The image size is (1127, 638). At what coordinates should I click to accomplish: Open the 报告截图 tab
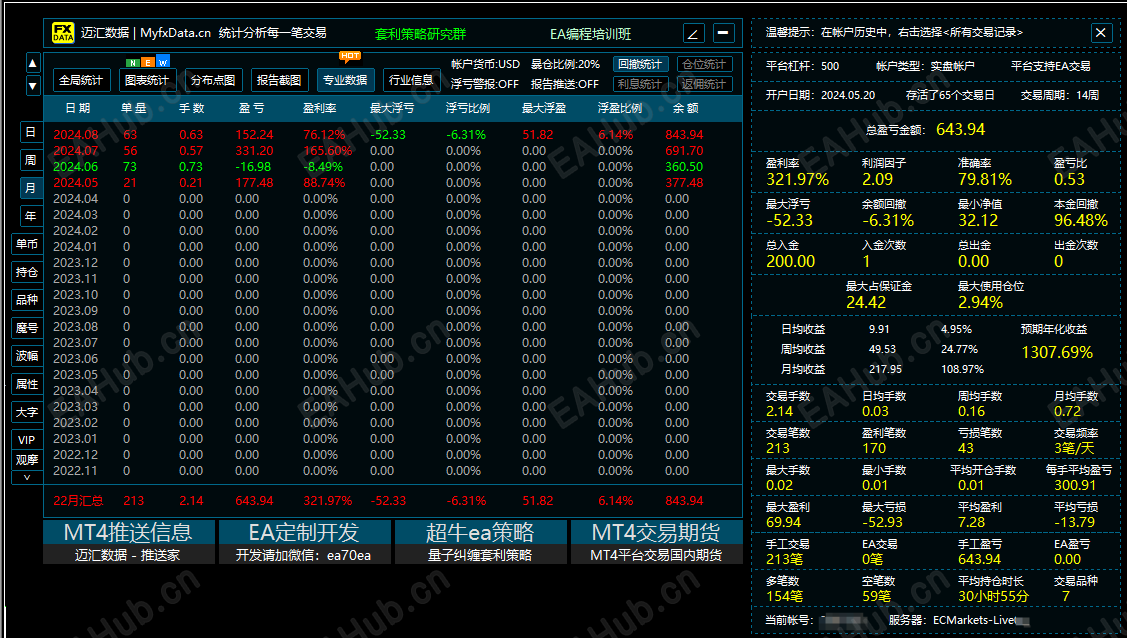(x=279, y=80)
